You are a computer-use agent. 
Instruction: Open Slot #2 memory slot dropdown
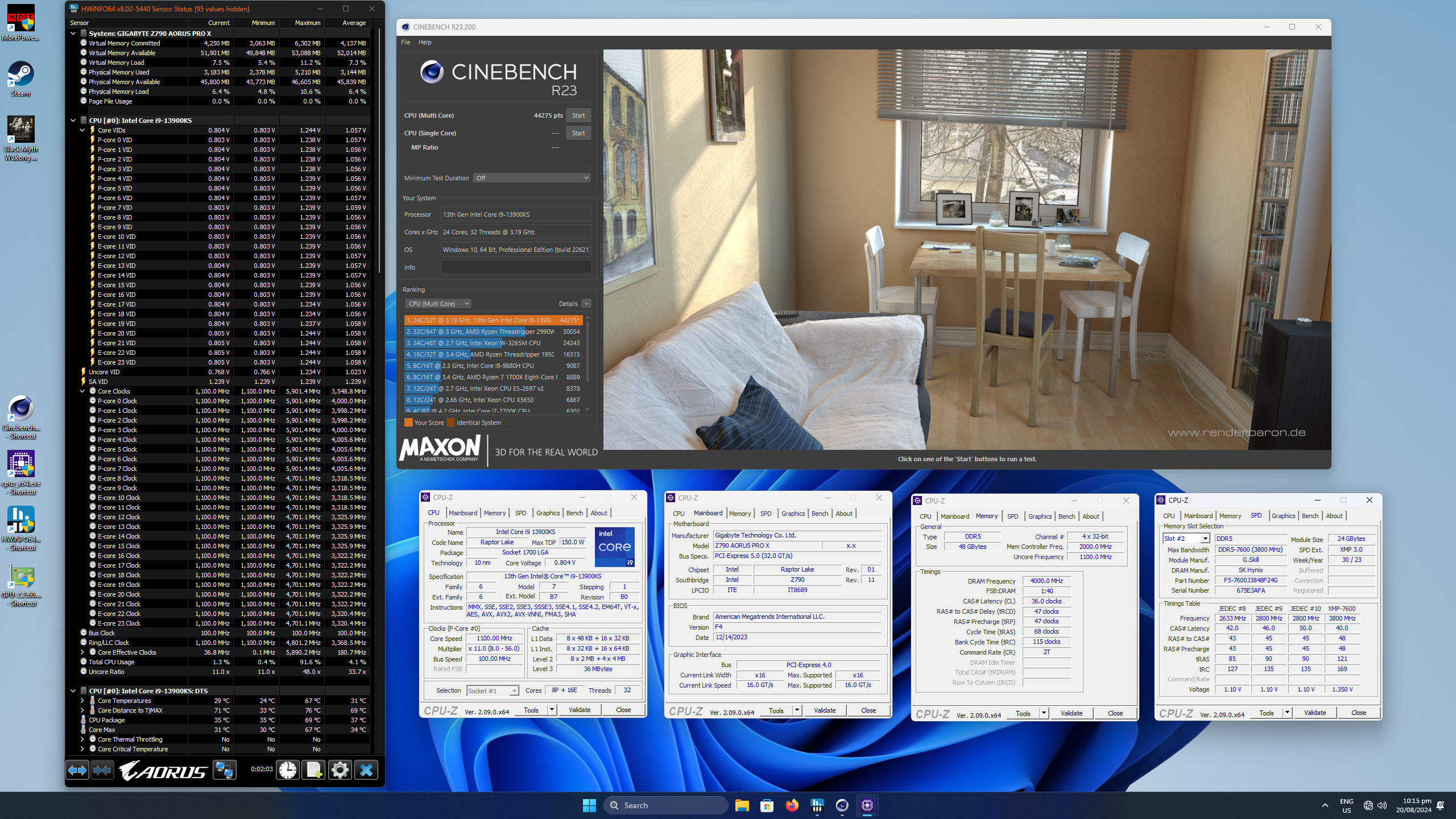[x=1186, y=539]
